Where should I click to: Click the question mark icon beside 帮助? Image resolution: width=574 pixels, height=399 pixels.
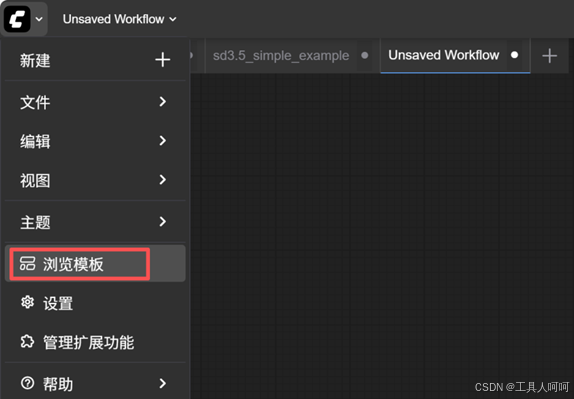click(x=27, y=383)
